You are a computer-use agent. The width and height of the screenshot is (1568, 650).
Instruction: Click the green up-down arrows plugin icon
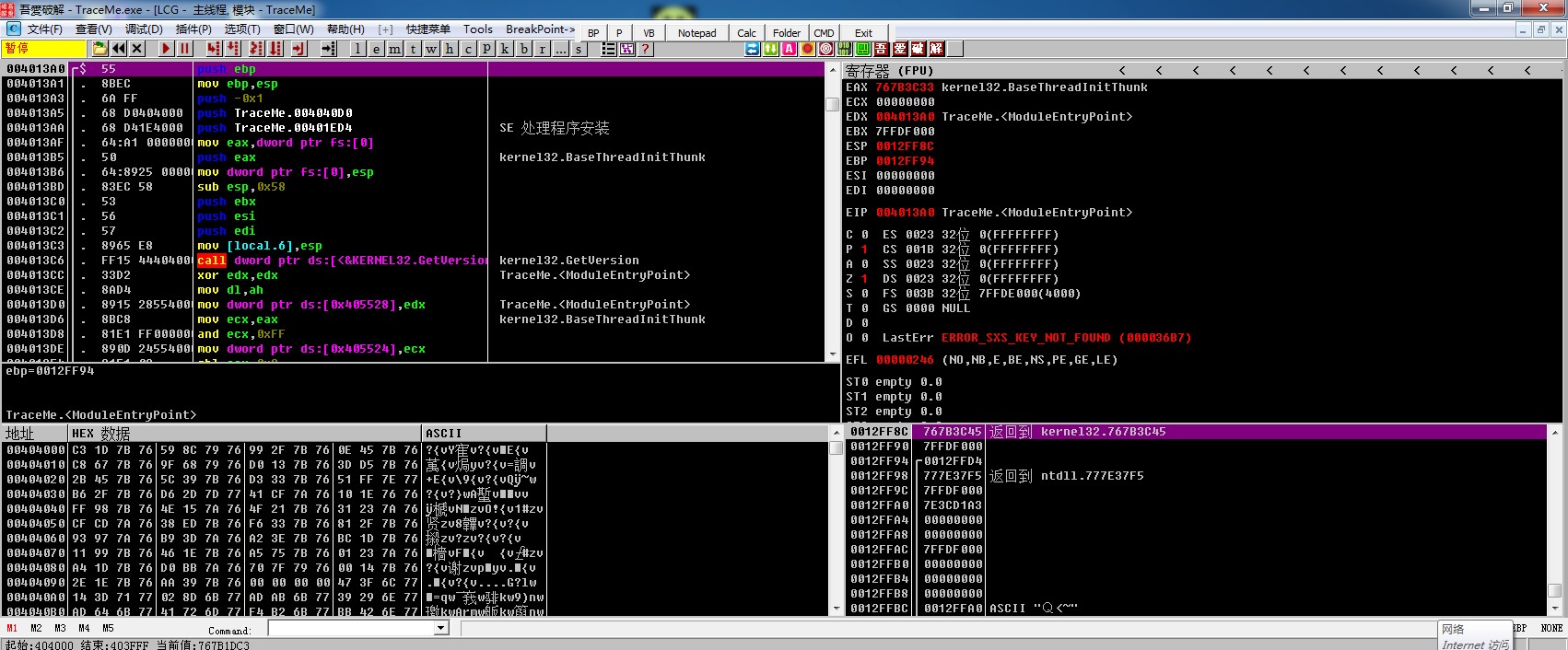click(771, 49)
